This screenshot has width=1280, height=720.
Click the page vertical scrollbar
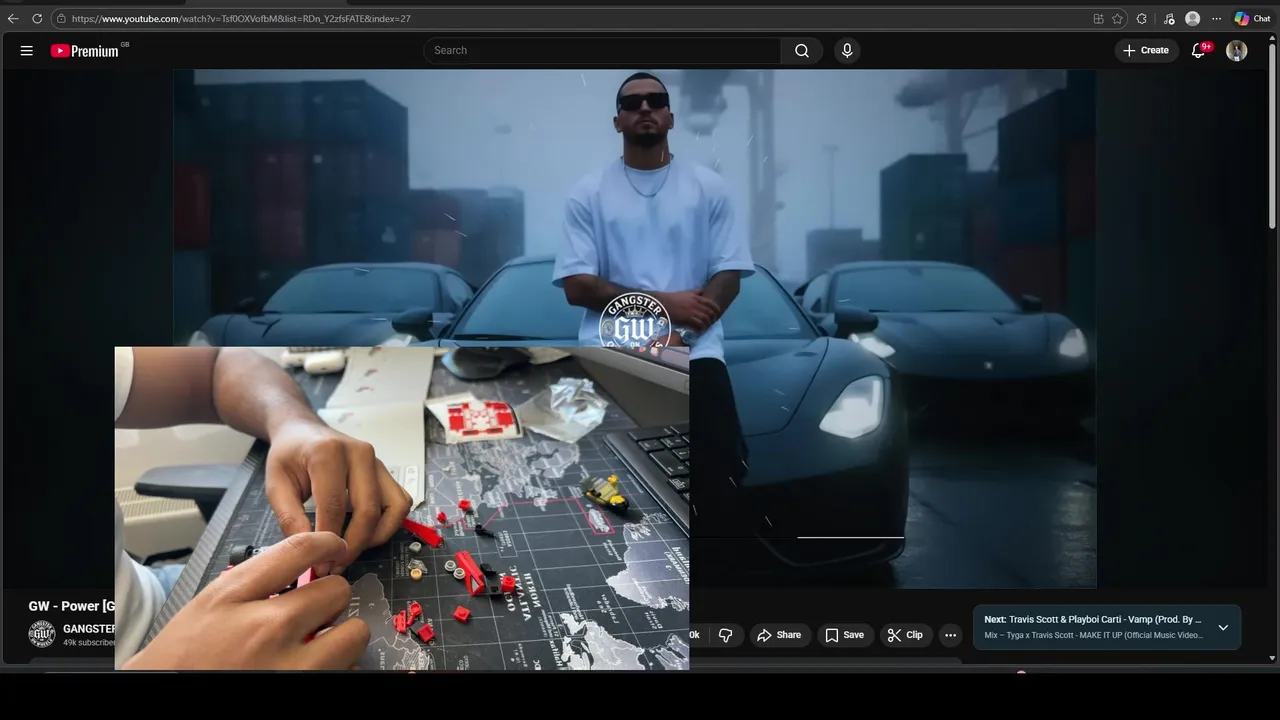click(x=1272, y=135)
